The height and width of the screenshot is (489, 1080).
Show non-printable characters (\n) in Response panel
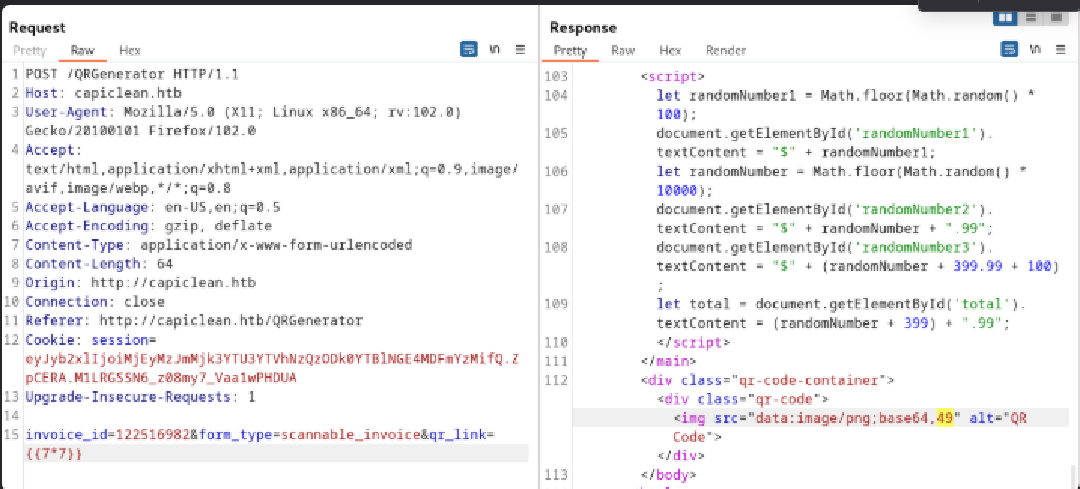[1035, 49]
